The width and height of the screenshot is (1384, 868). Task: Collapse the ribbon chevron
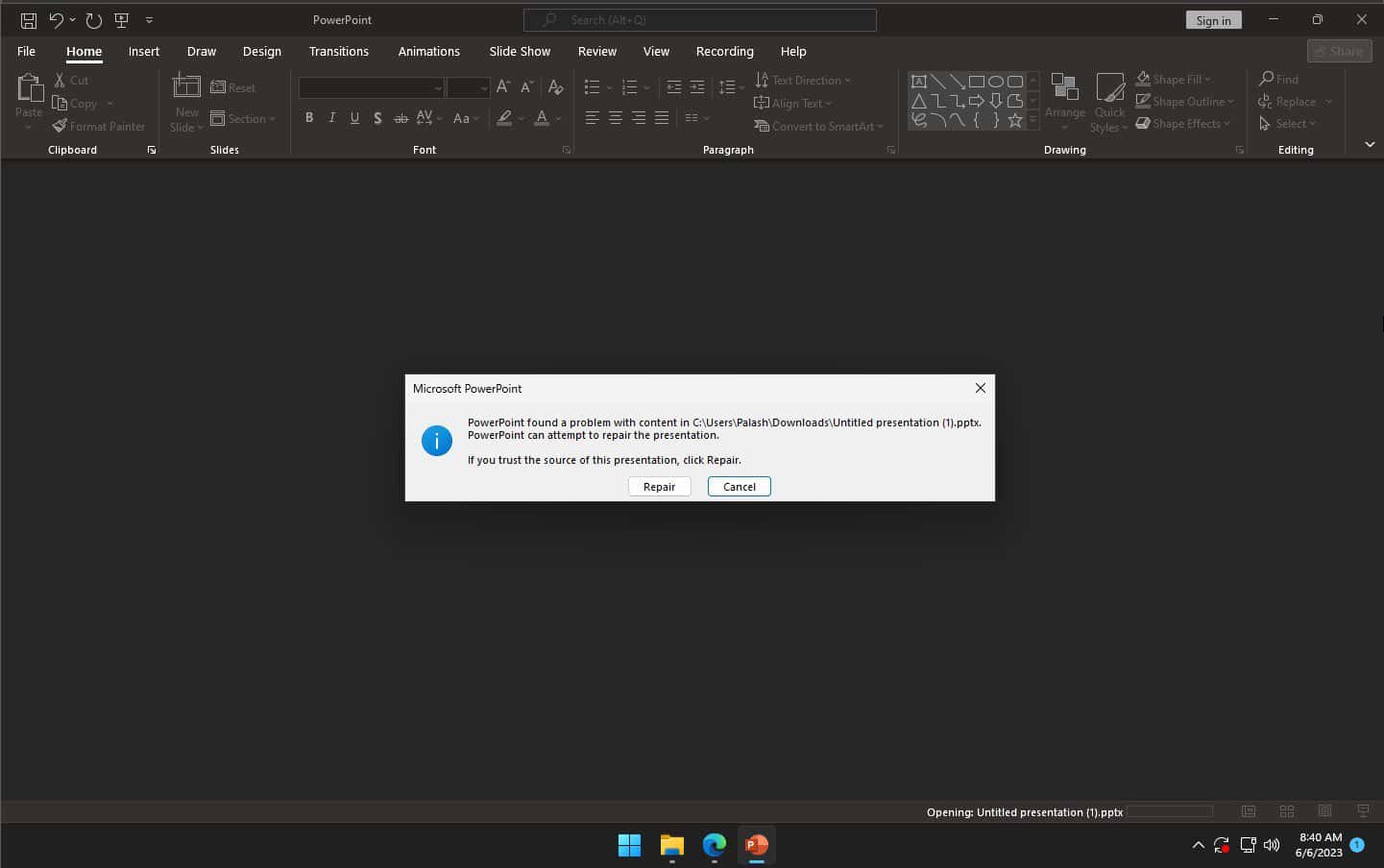(x=1370, y=144)
